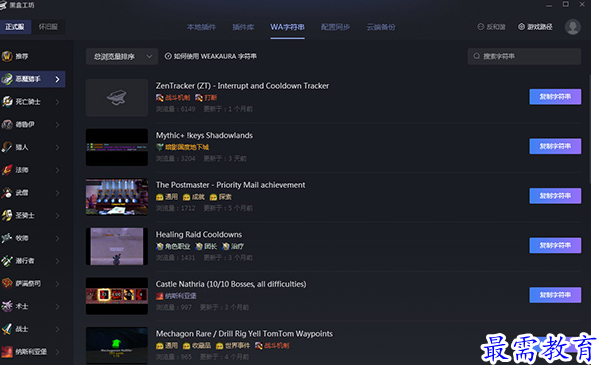Select the 法师 class icon

(7, 170)
